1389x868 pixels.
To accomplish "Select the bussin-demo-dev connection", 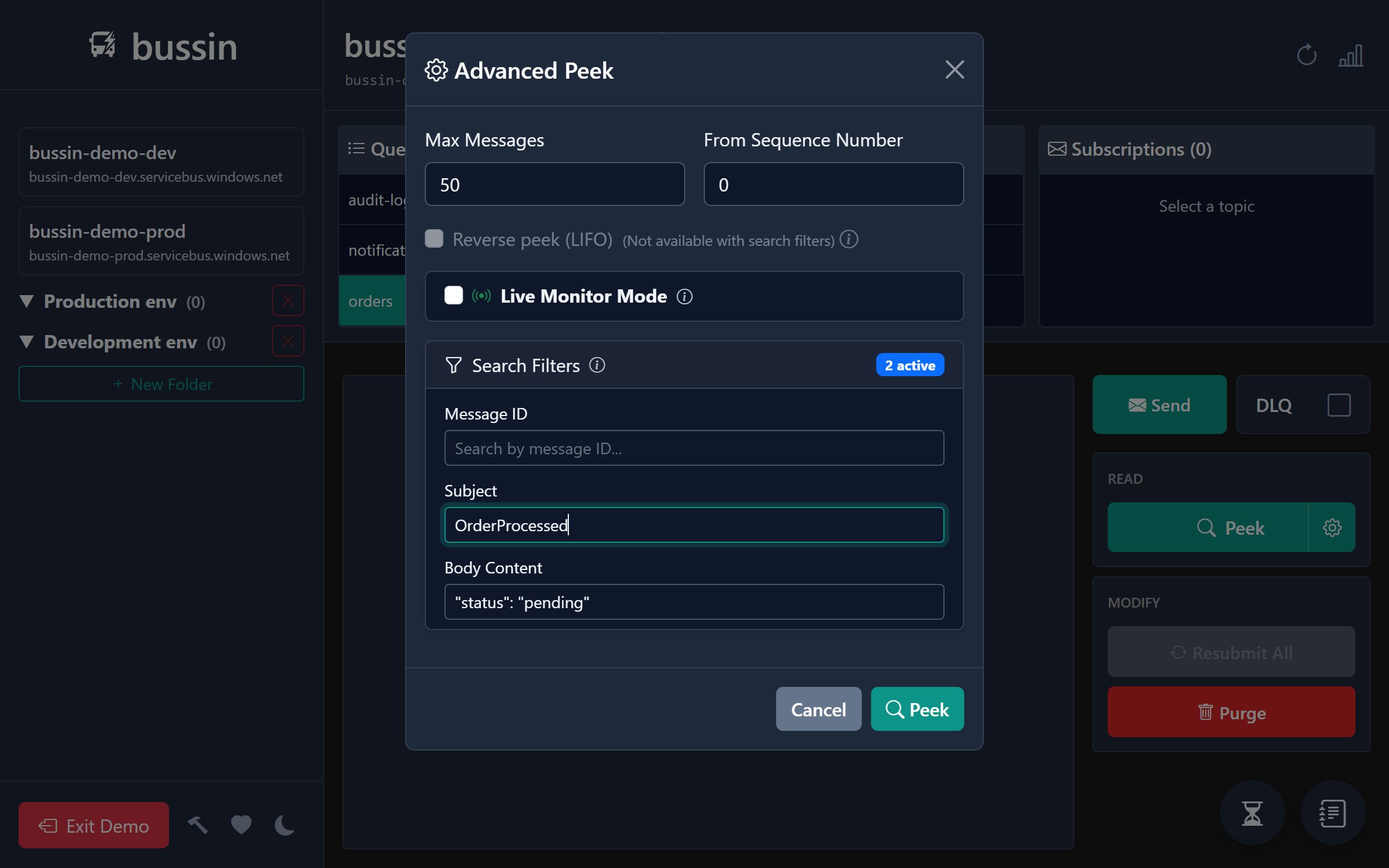I will 161,163.
